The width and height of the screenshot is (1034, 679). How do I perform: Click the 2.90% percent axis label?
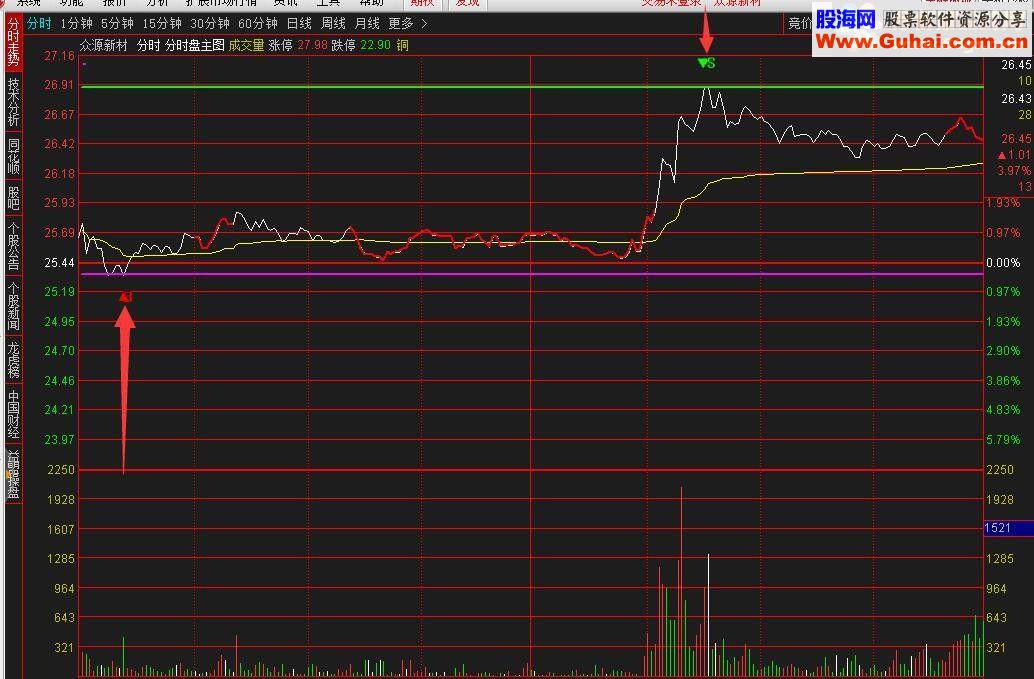(x=1003, y=351)
